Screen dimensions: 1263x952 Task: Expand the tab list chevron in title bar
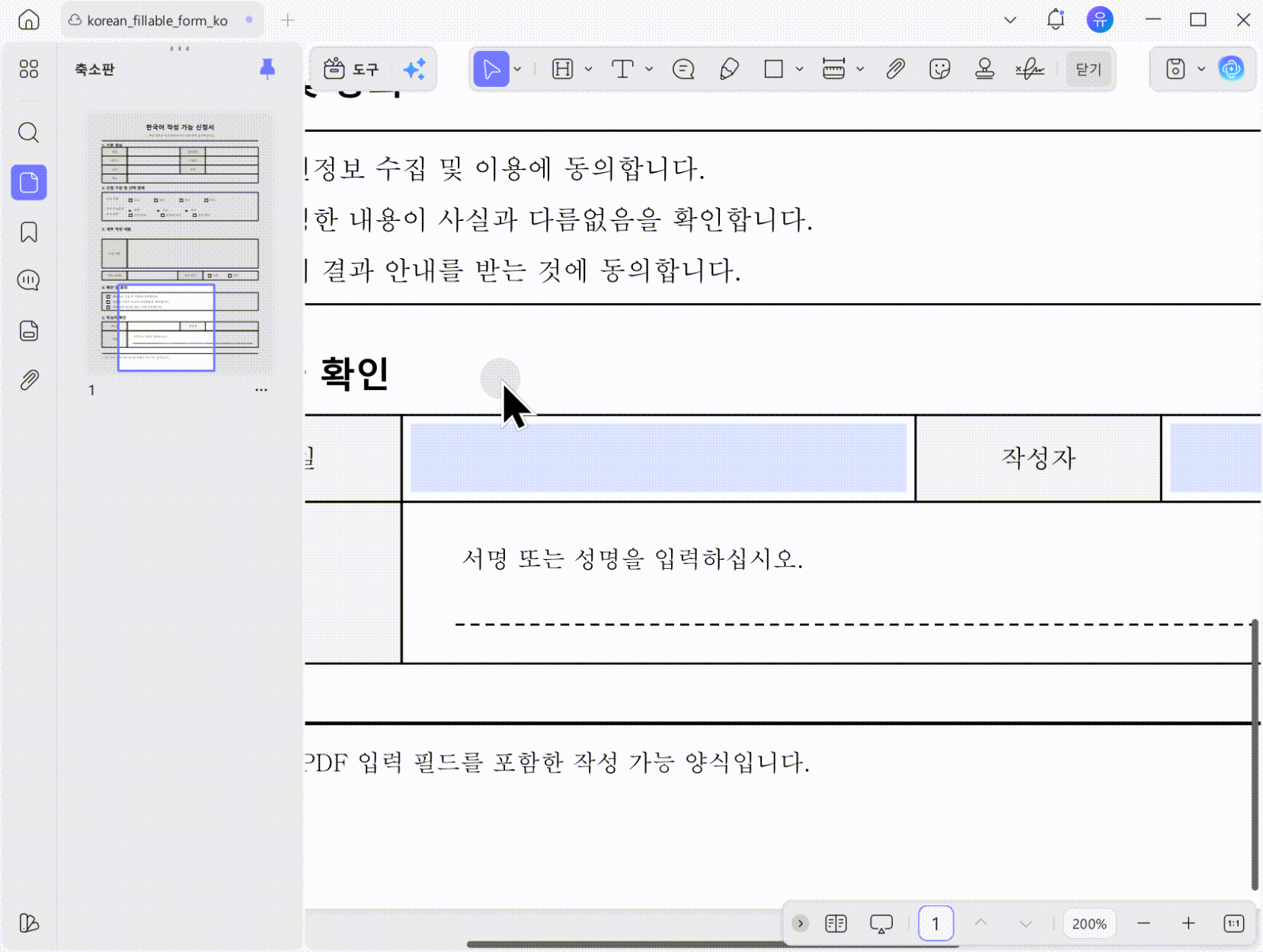point(1010,20)
